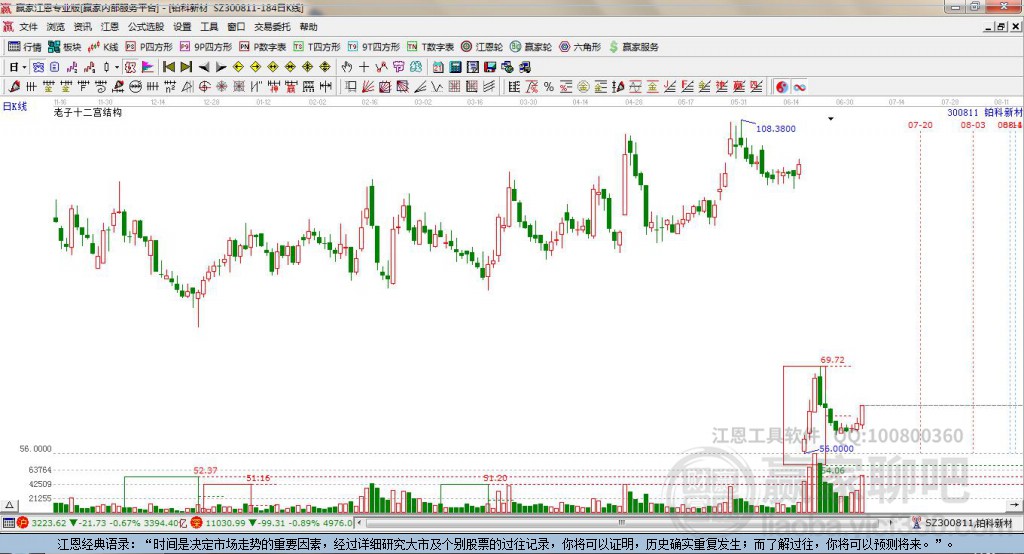This screenshot has width=1024, height=554.
Task: Select the zigzag wave line tool
Action: (437, 86)
